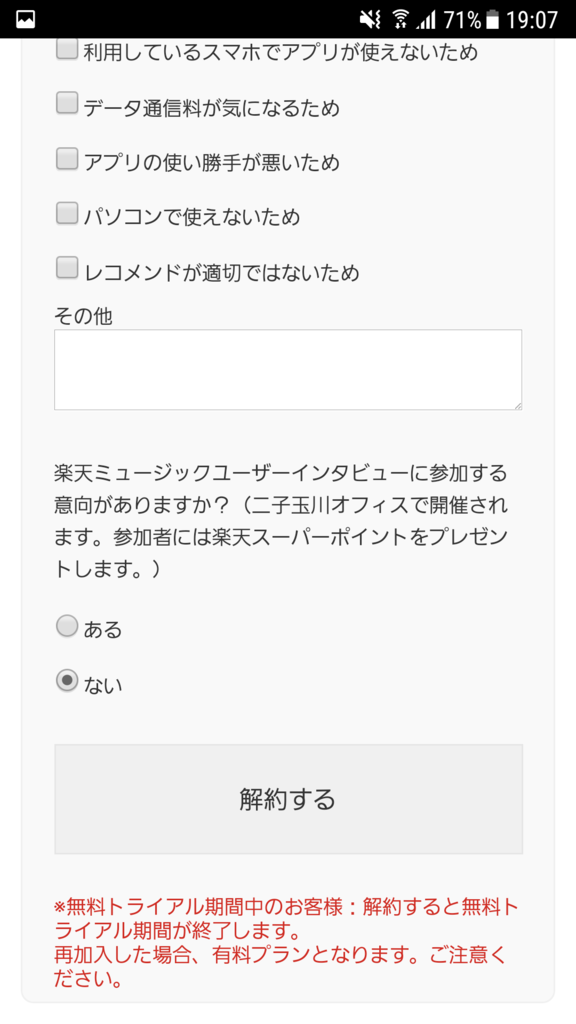Screen dimensions: 576x1024
Task: Tap the cellular signal bars icon
Action: (427, 20)
